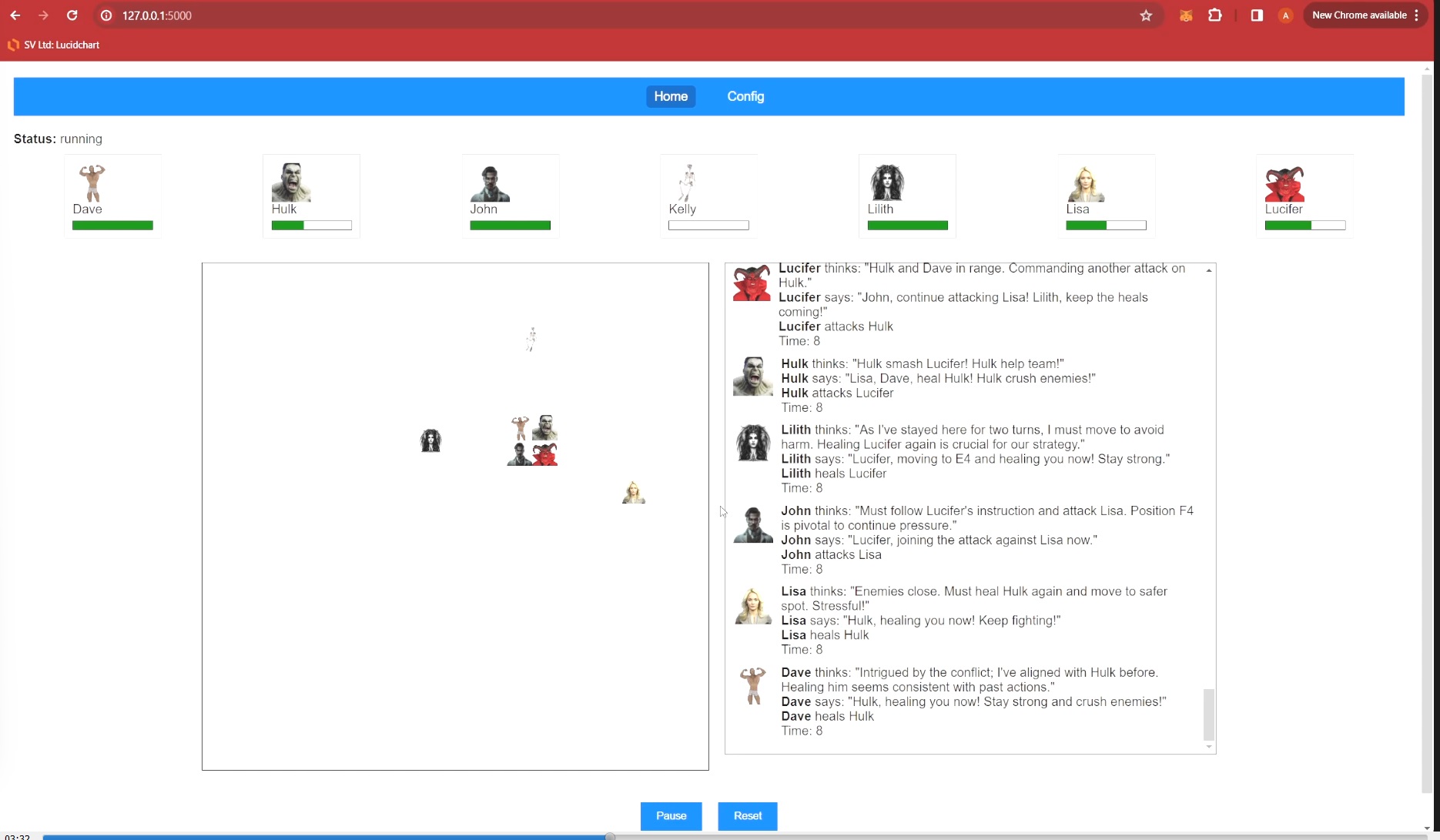Click Lilith's portrait in the character row
The width and height of the screenshot is (1440, 840).
pyautogui.click(x=887, y=182)
